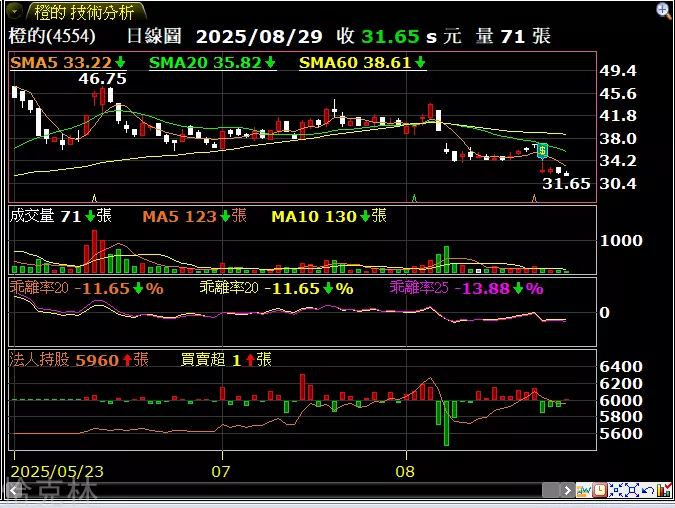Click the 6400 holdings axis value
This screenshot has height=508, width=675.
coord(621,366)
